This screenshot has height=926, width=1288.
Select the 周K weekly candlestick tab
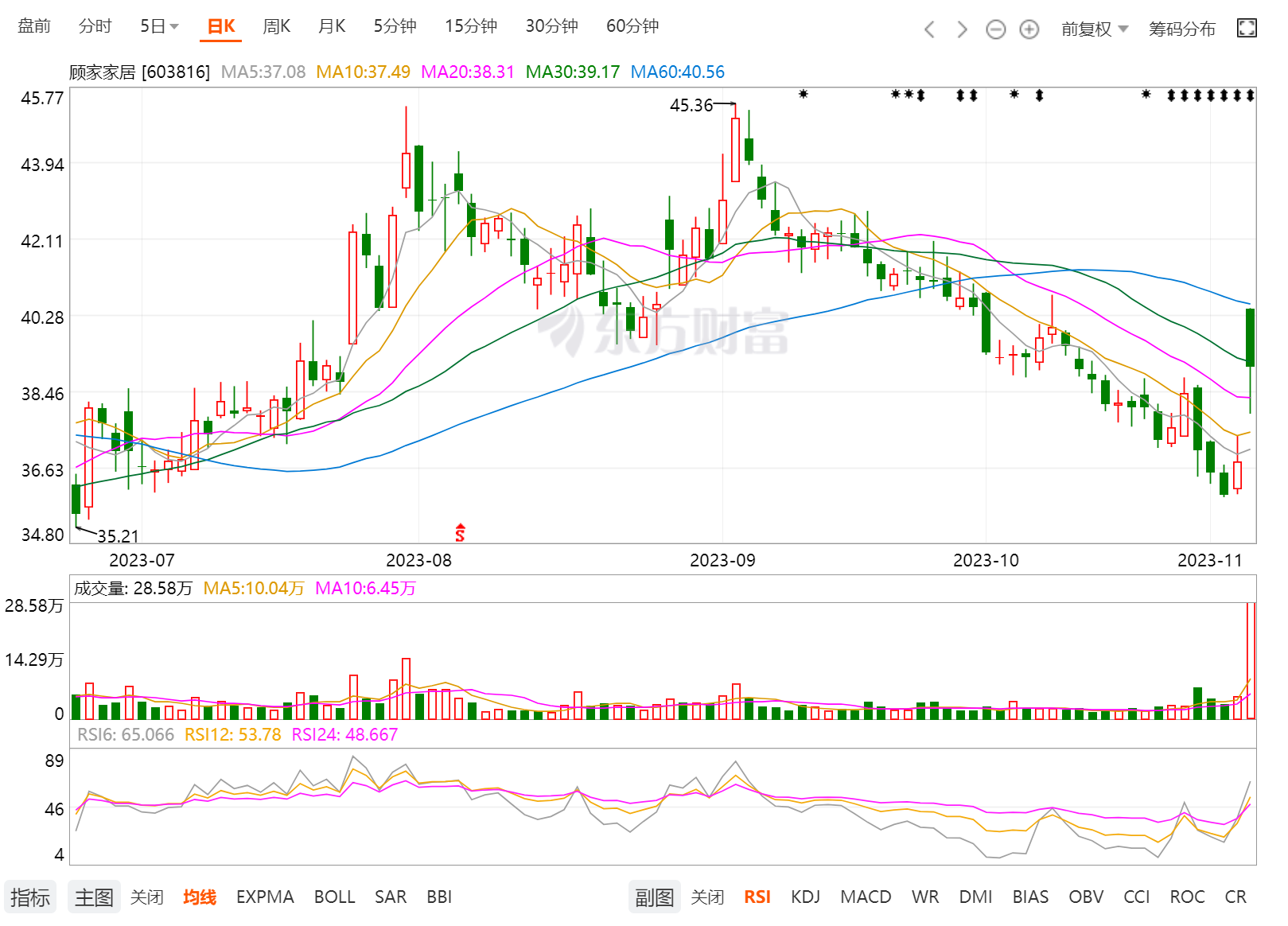tap(276, 26)
